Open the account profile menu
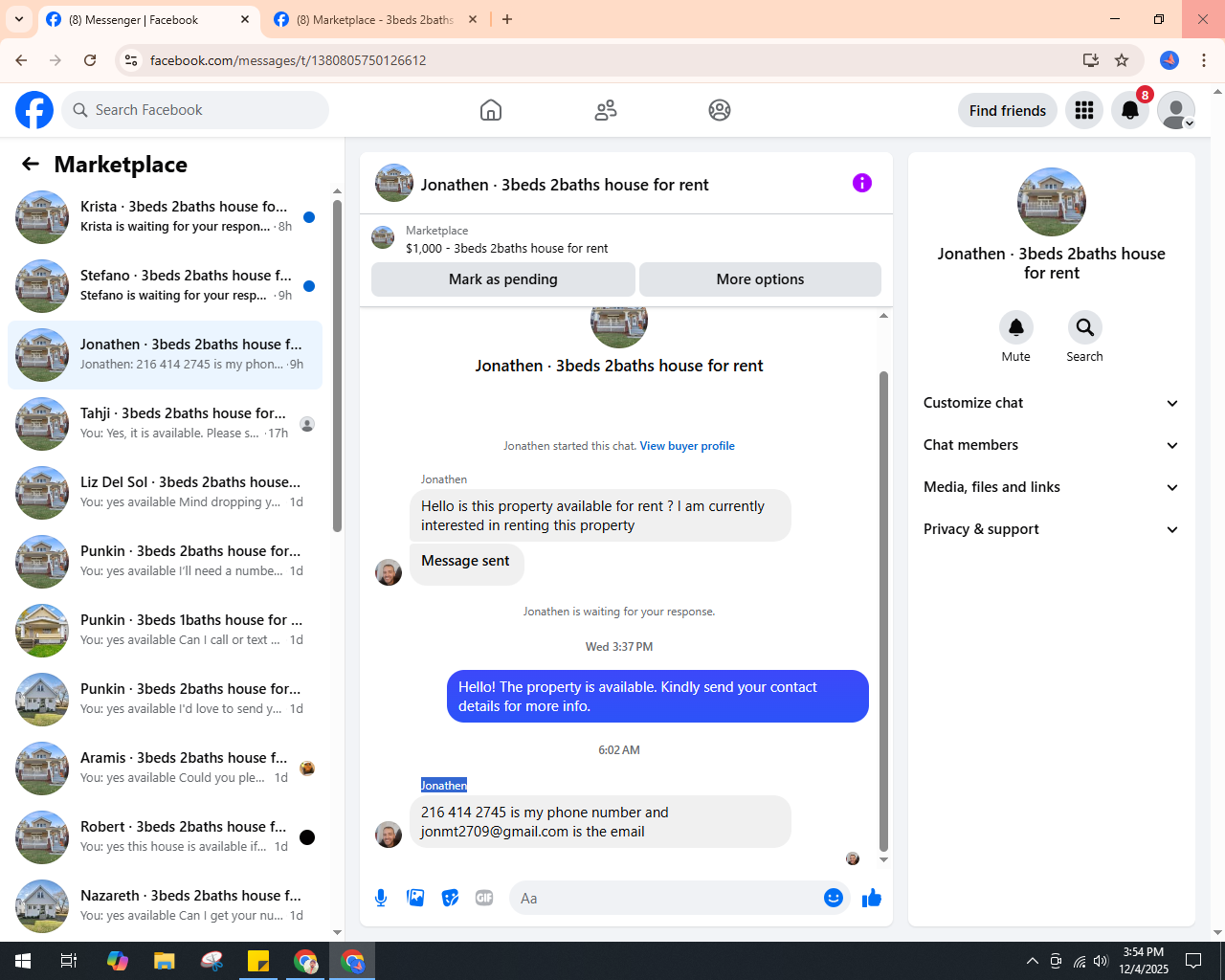This screenshot has height=980, width=1225. (1176, 110)
